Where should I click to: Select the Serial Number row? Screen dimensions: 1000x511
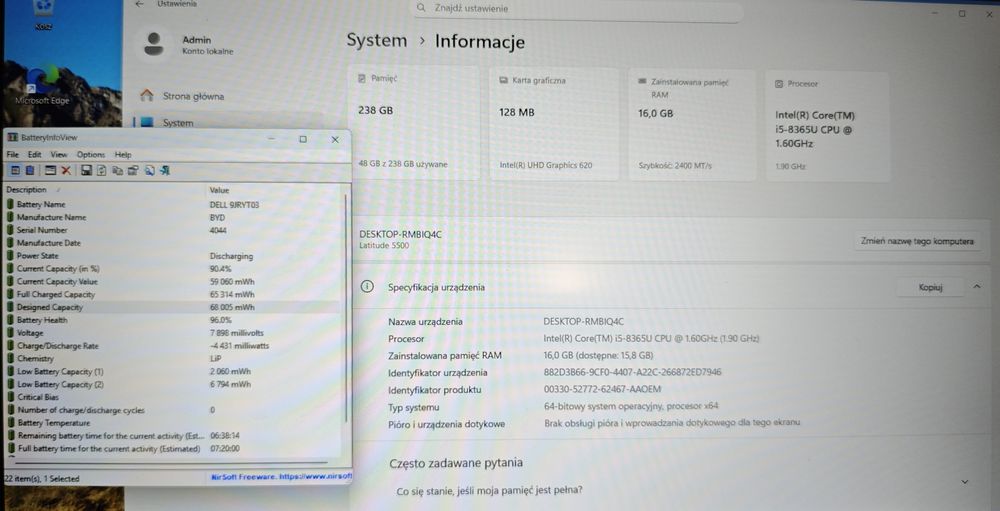pos(172,230)
